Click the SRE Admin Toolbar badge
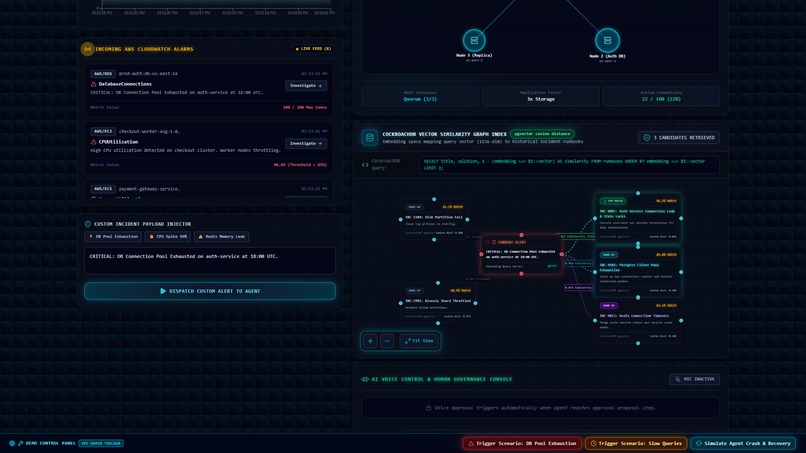This screenshot has width=806, height=453. click(x=101, y=443)
